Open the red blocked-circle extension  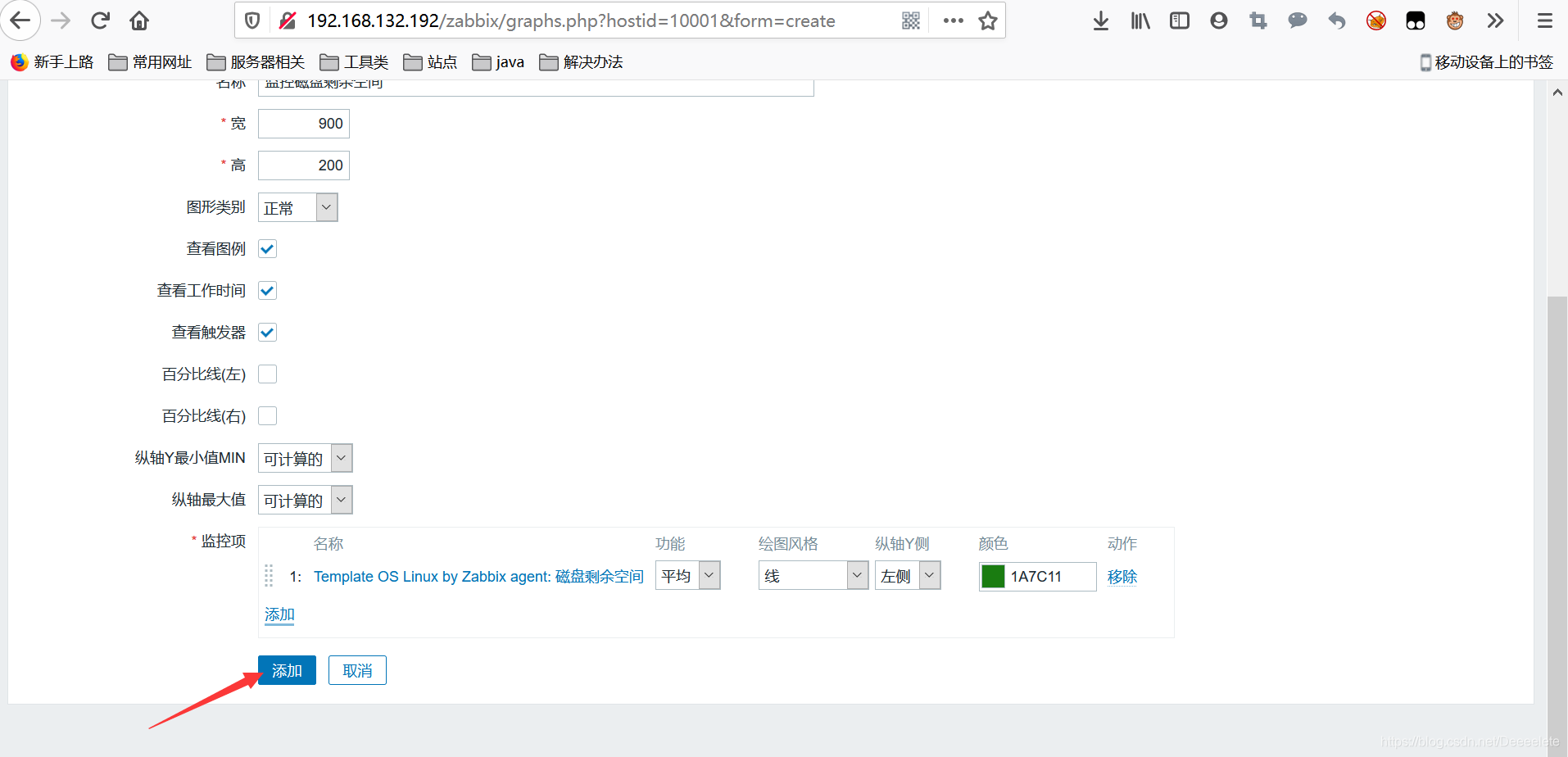[x=1376, y=20]
